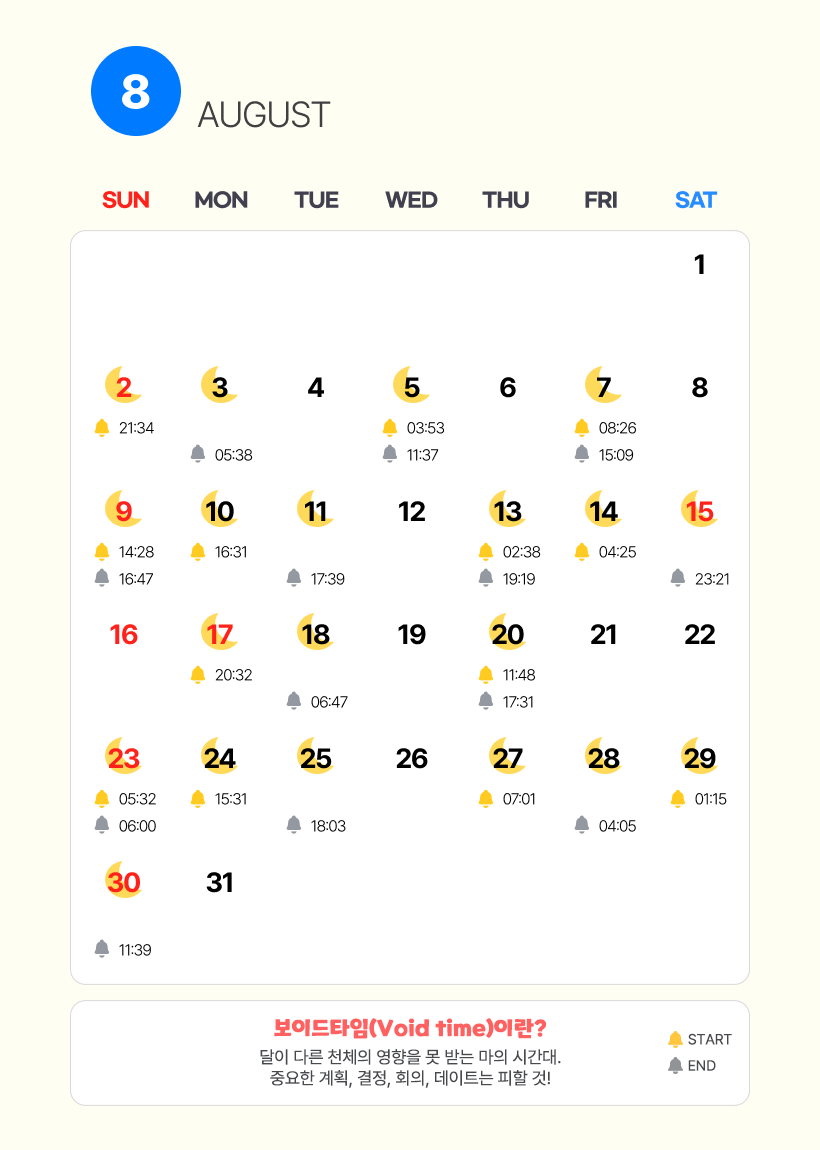Open date 31 on the calendar
The width and height of the screenshot is (820, 1150).
(220, 882)
